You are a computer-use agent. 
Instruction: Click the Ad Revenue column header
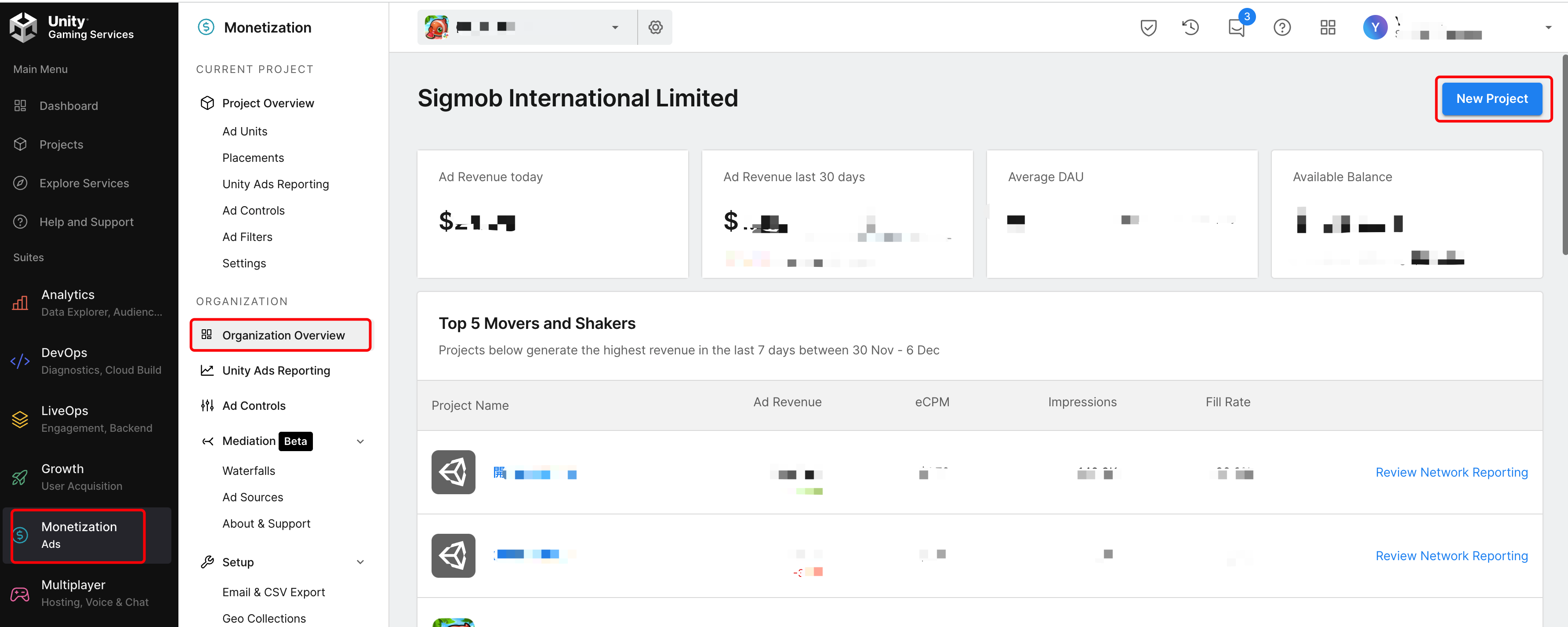(787, 402)
